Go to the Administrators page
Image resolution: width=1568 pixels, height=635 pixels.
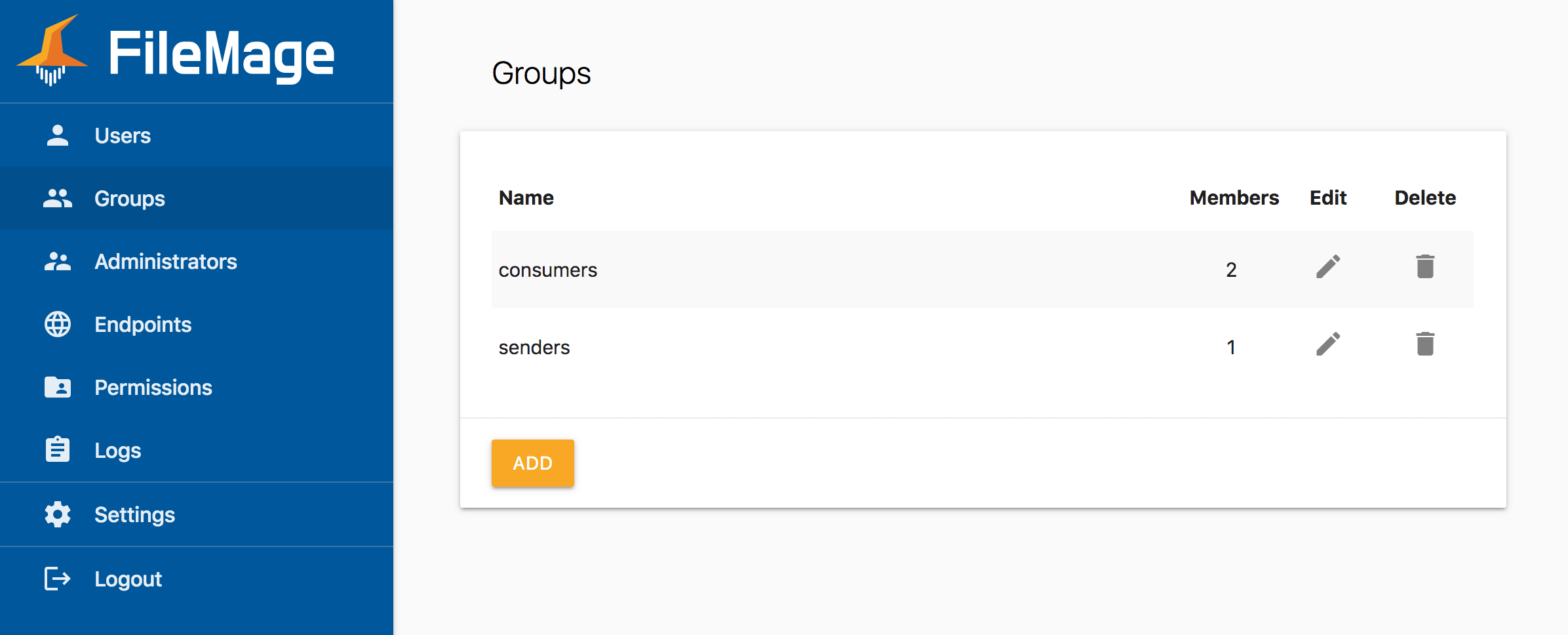point(165,261)
